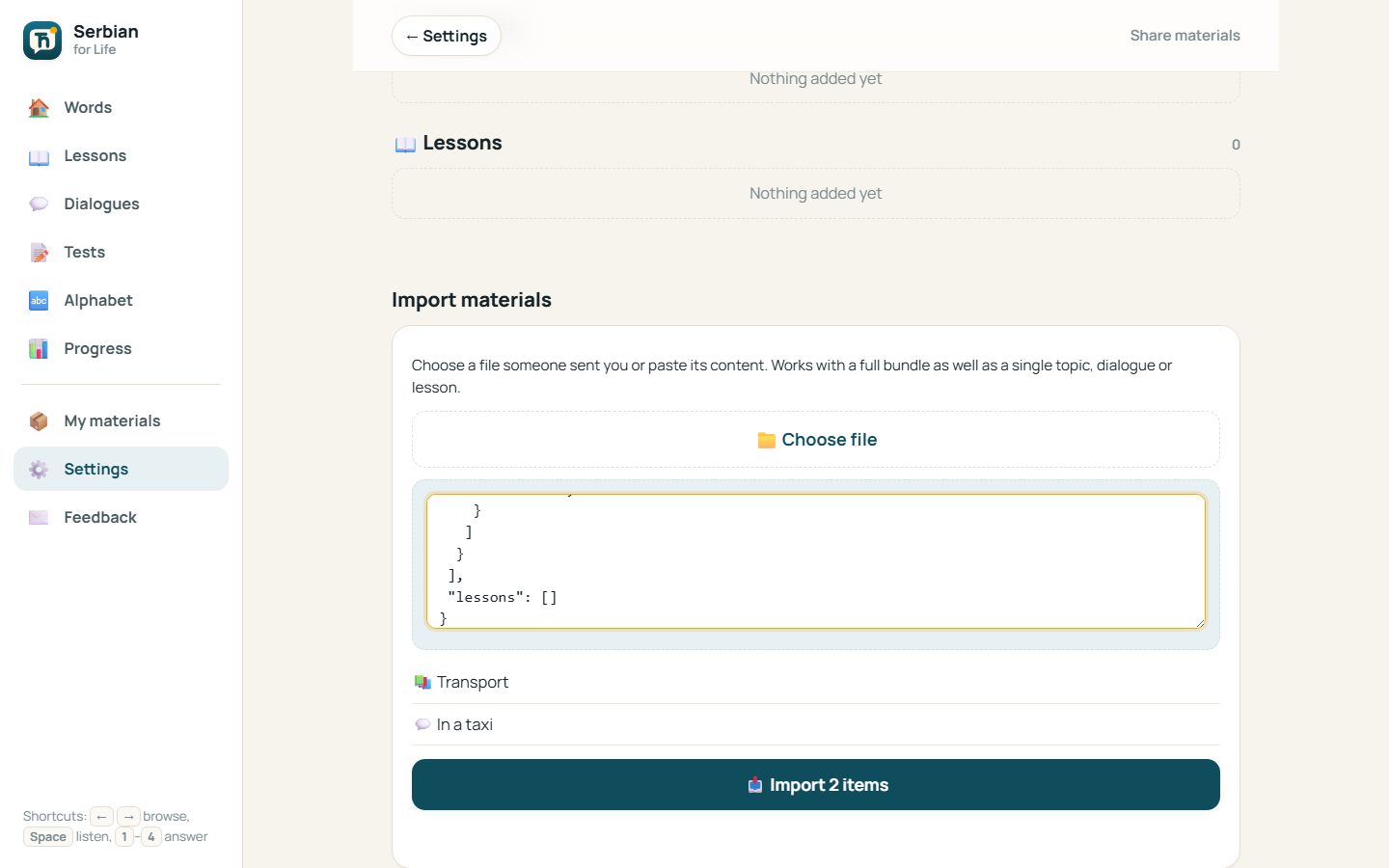The height and width of the screenshot is (868, 1389).
Task: Open the Tests page
Action: tap(121, 253)
